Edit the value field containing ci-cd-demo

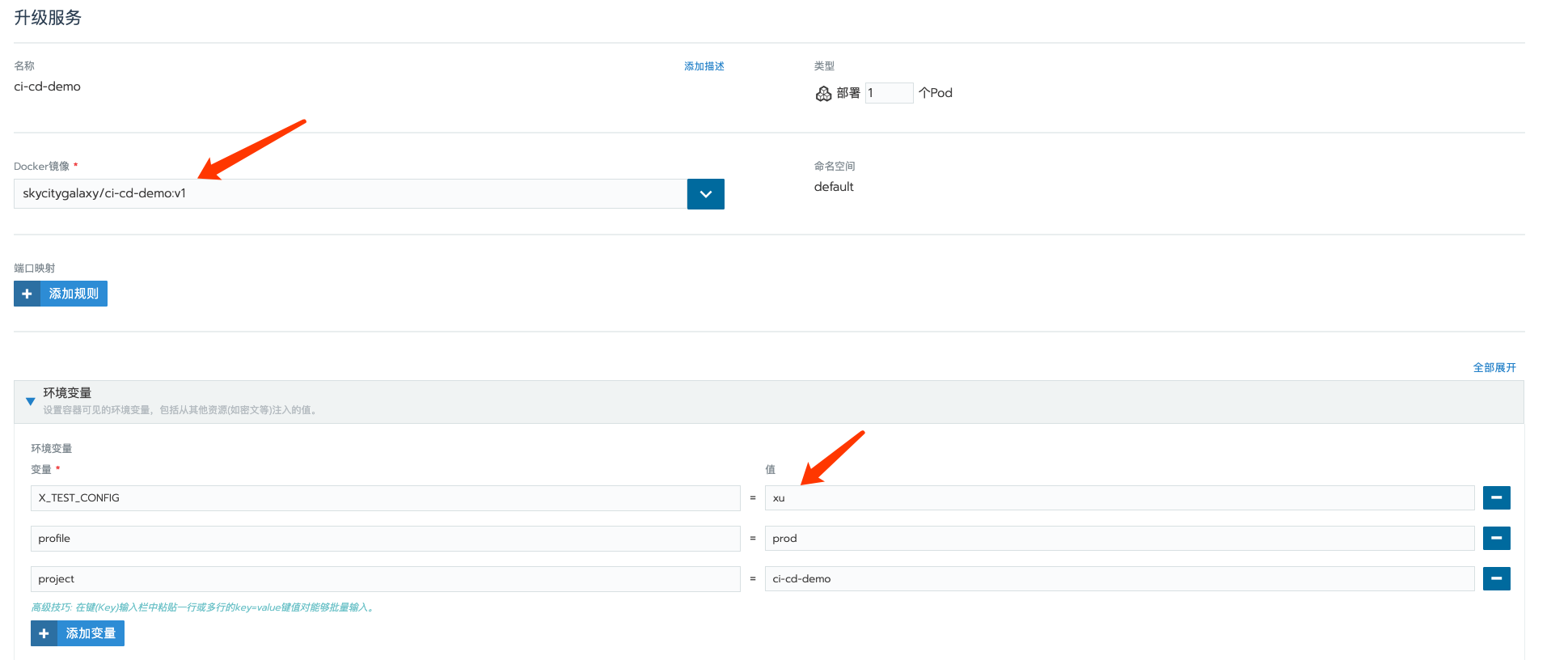(x=1119, y=579)
